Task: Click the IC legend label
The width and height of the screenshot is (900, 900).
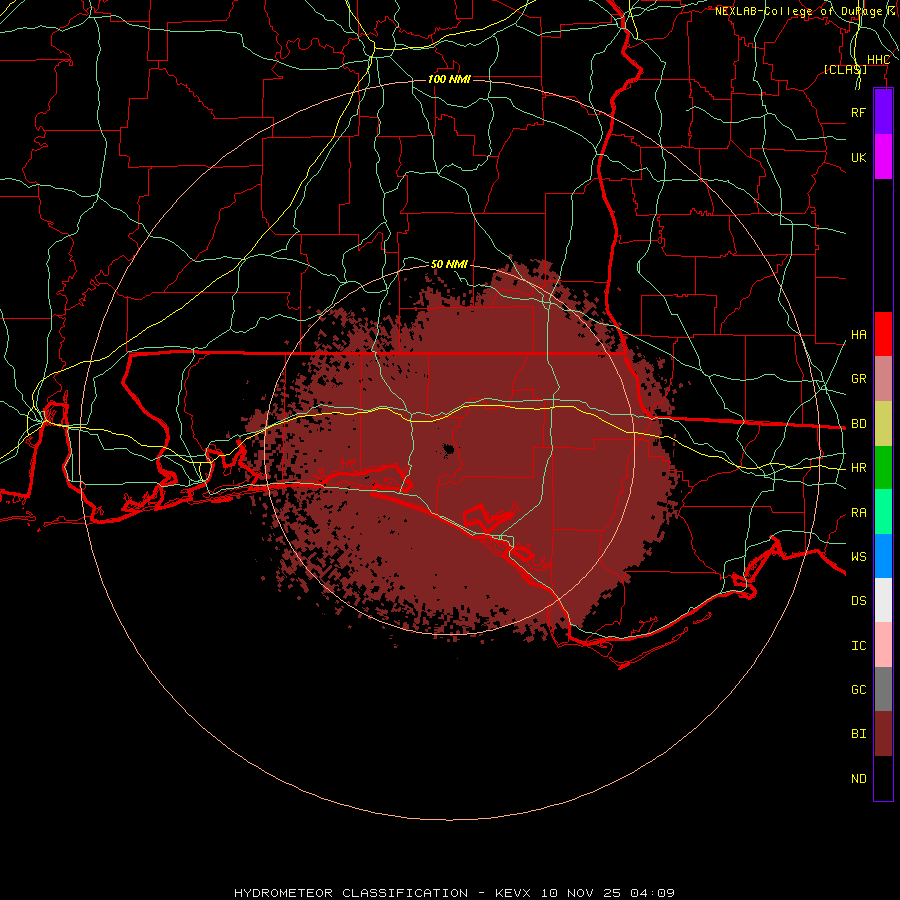Action: click(x=859, y=646)
